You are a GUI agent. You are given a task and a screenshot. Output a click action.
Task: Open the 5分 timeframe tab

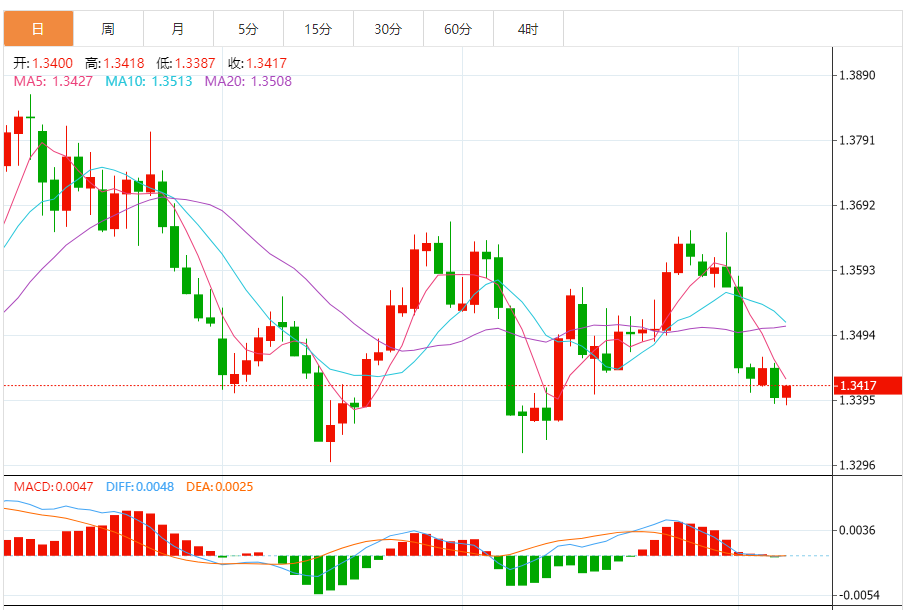coord(248,28)
